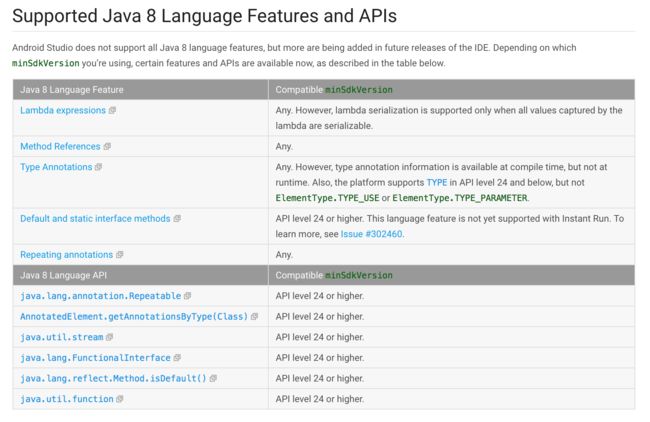Click 'API level 24 or higher.' in java.lang.annotation.Repeatable row
Viewport: 650px width, 422px height.
coord(320,296)
